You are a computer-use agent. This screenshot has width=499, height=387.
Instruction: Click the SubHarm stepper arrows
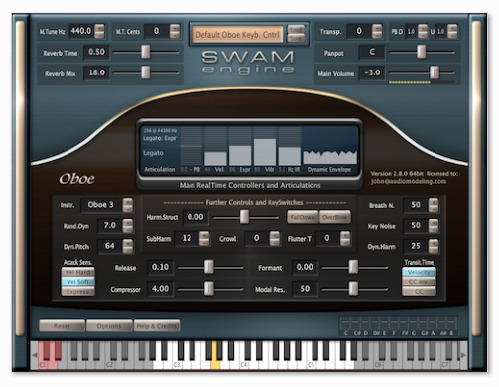click(204, 238)
